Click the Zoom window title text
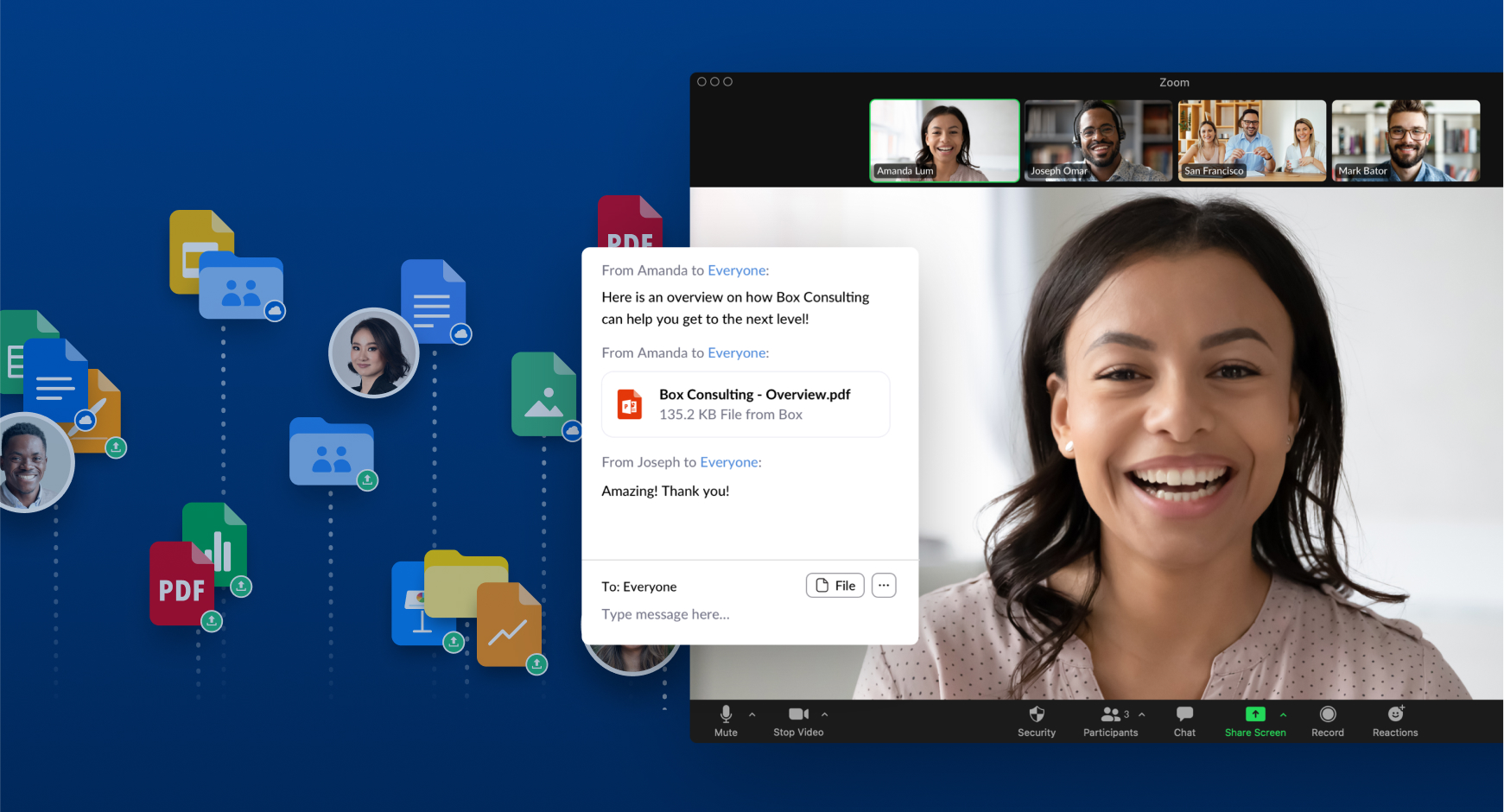Image resolution: width=1504 pixels, height=812 pixels. point(1174,82)
